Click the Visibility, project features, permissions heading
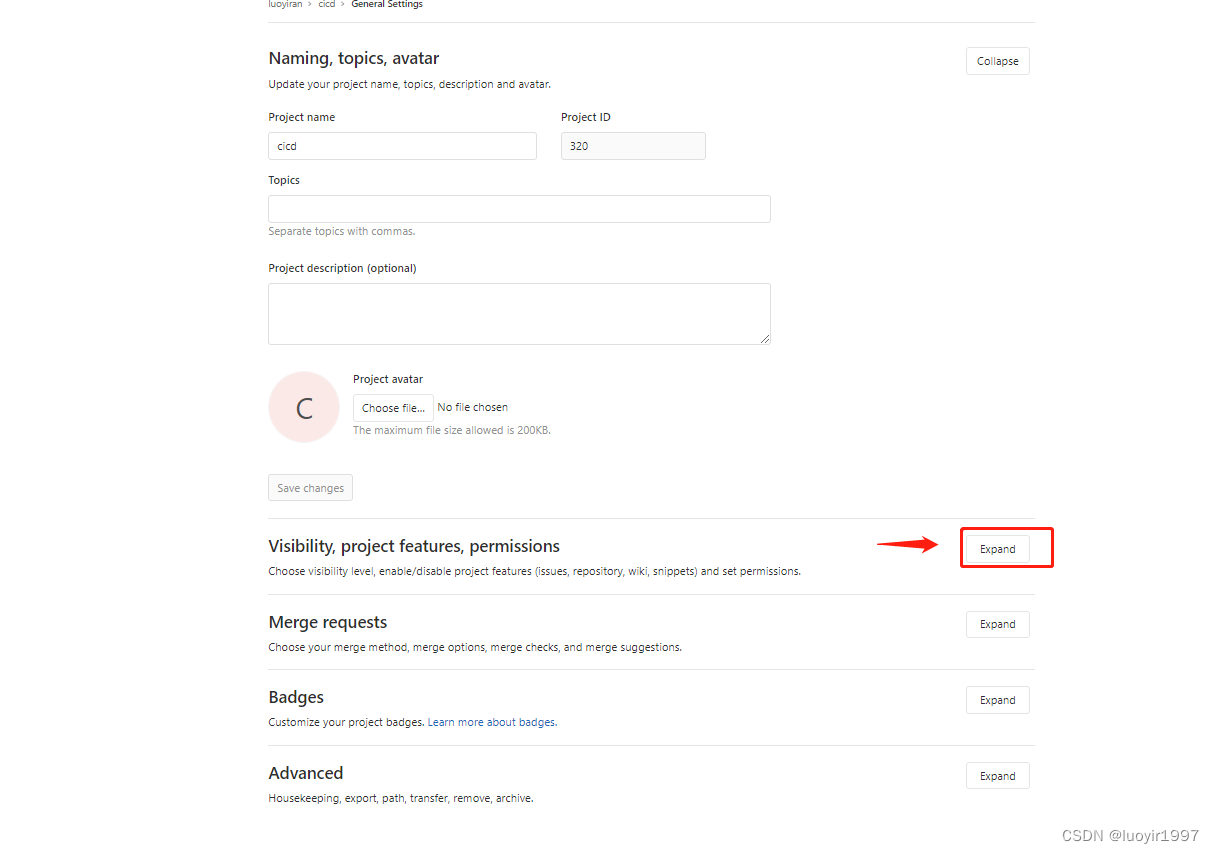The image size is (1214, 853). coord(414,546)
